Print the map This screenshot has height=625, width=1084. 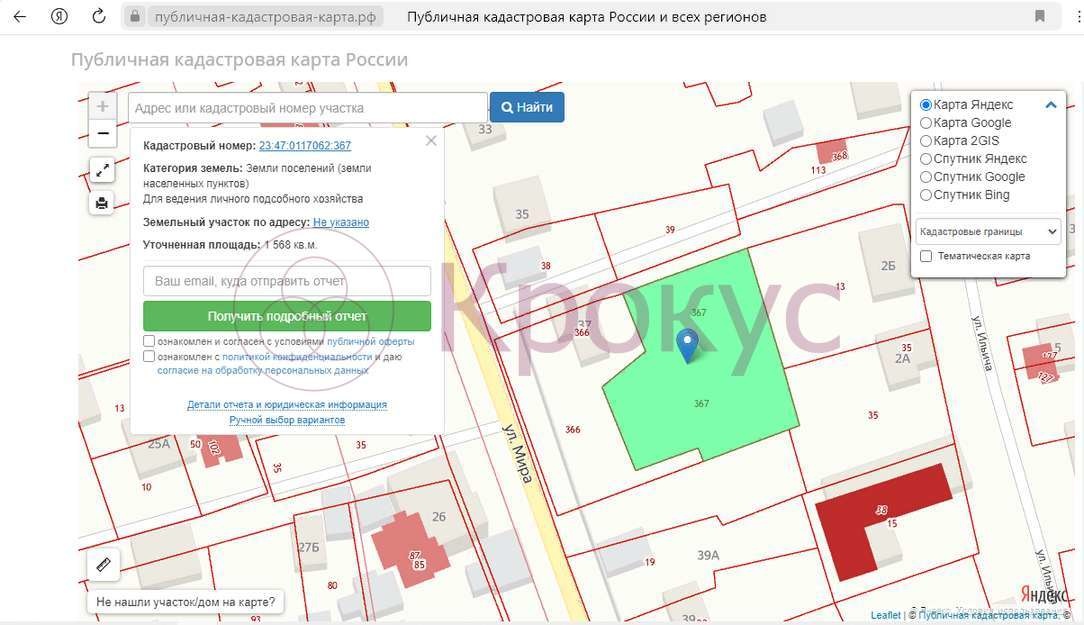click(x=102, y=203)
